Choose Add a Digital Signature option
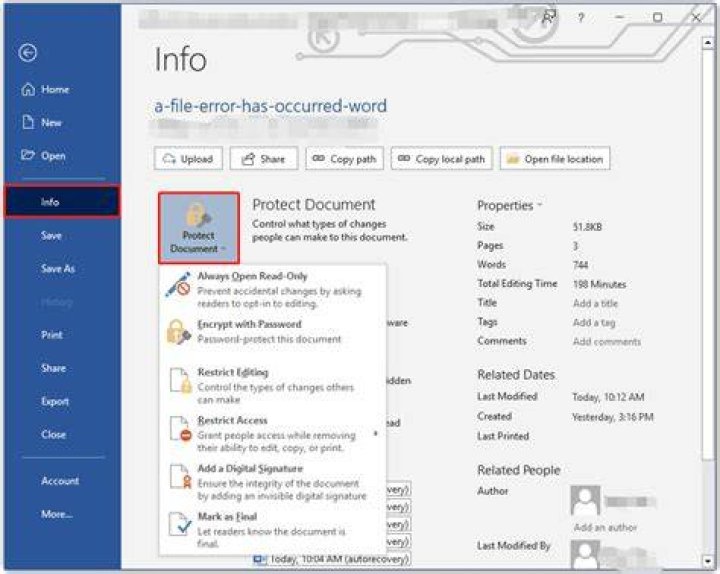Image resolution: width=720 pixels, height=574 pixels. (272, 482)
